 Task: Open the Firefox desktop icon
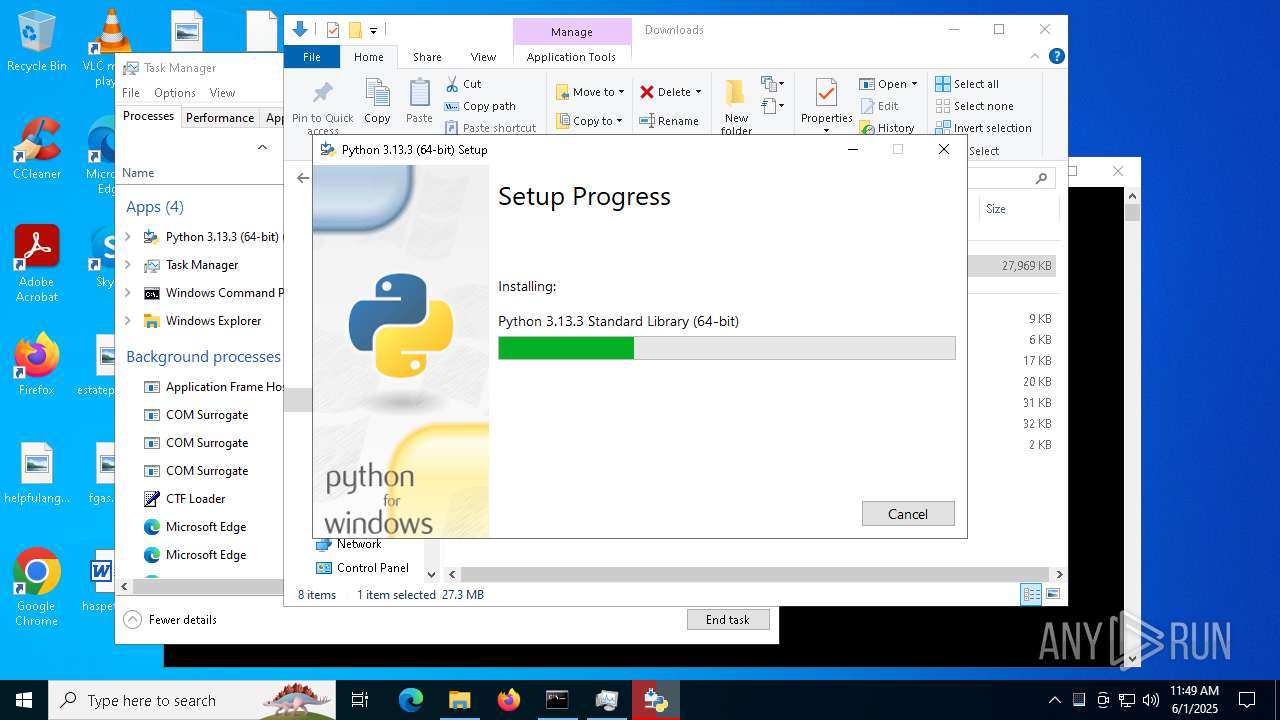[x=36, y=365]
